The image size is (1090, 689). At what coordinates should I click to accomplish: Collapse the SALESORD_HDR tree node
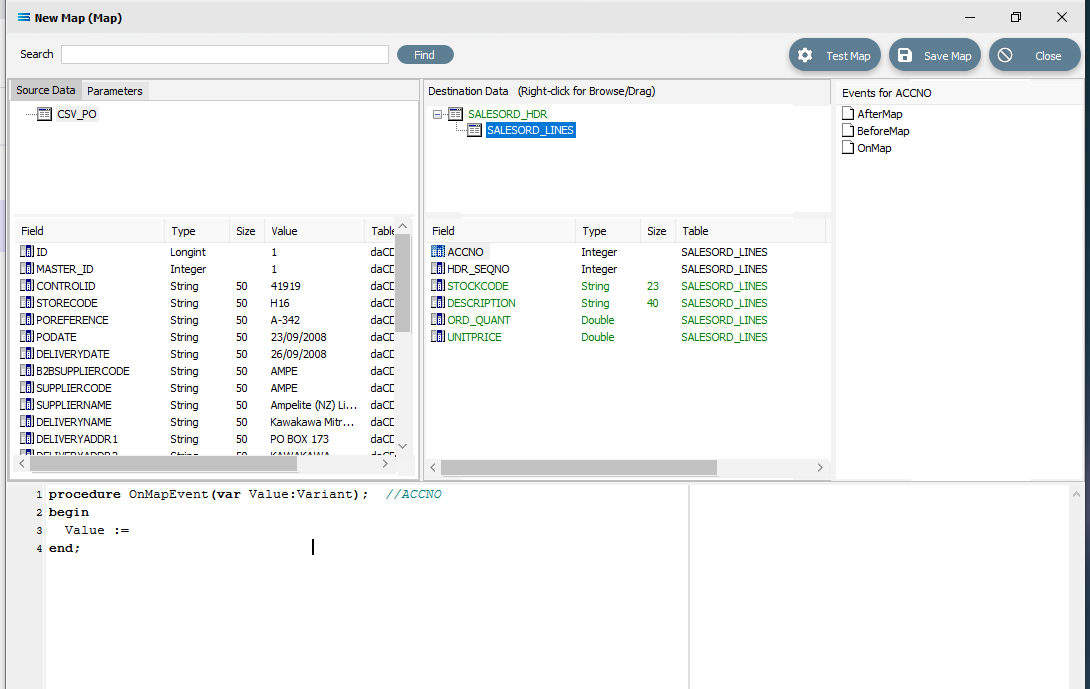point(437,114)
